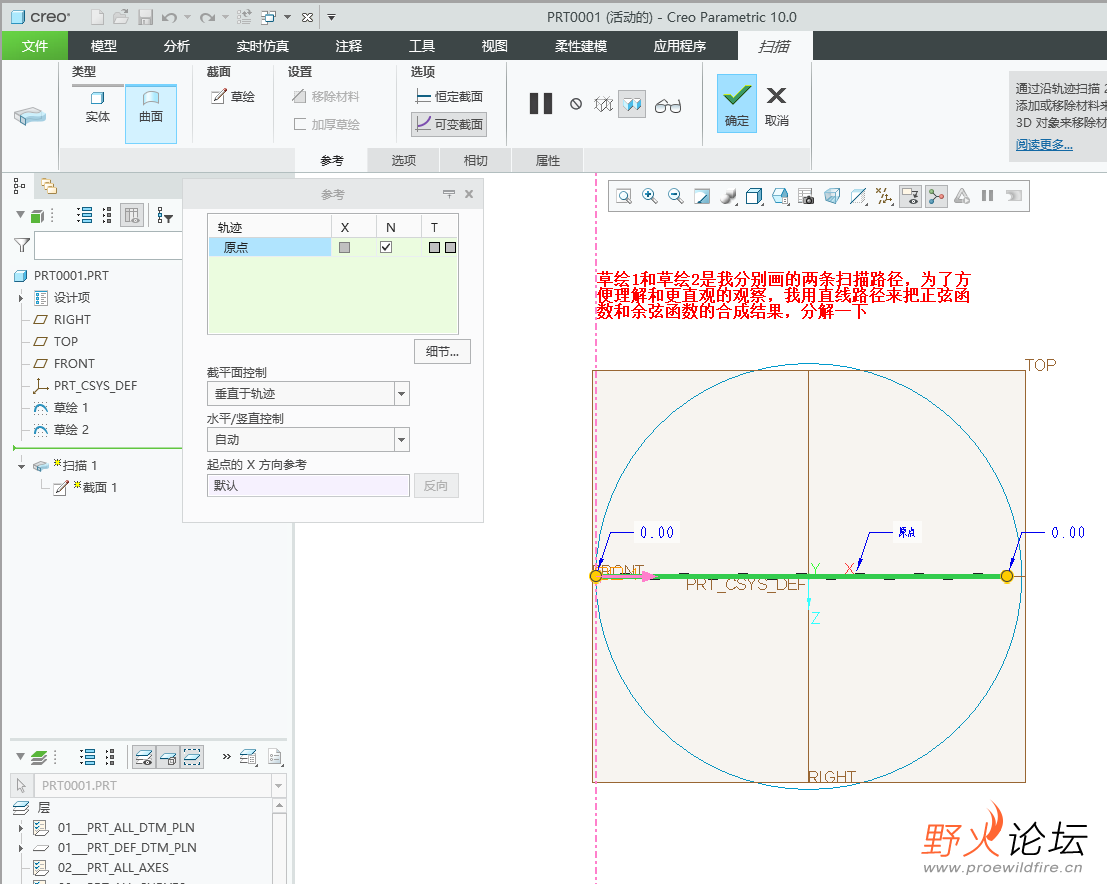The width and height of the screenshot is (1107, 884).
Task: Toggle spin center icon in graphics toolbar
Action: click(x=936, y=196)
